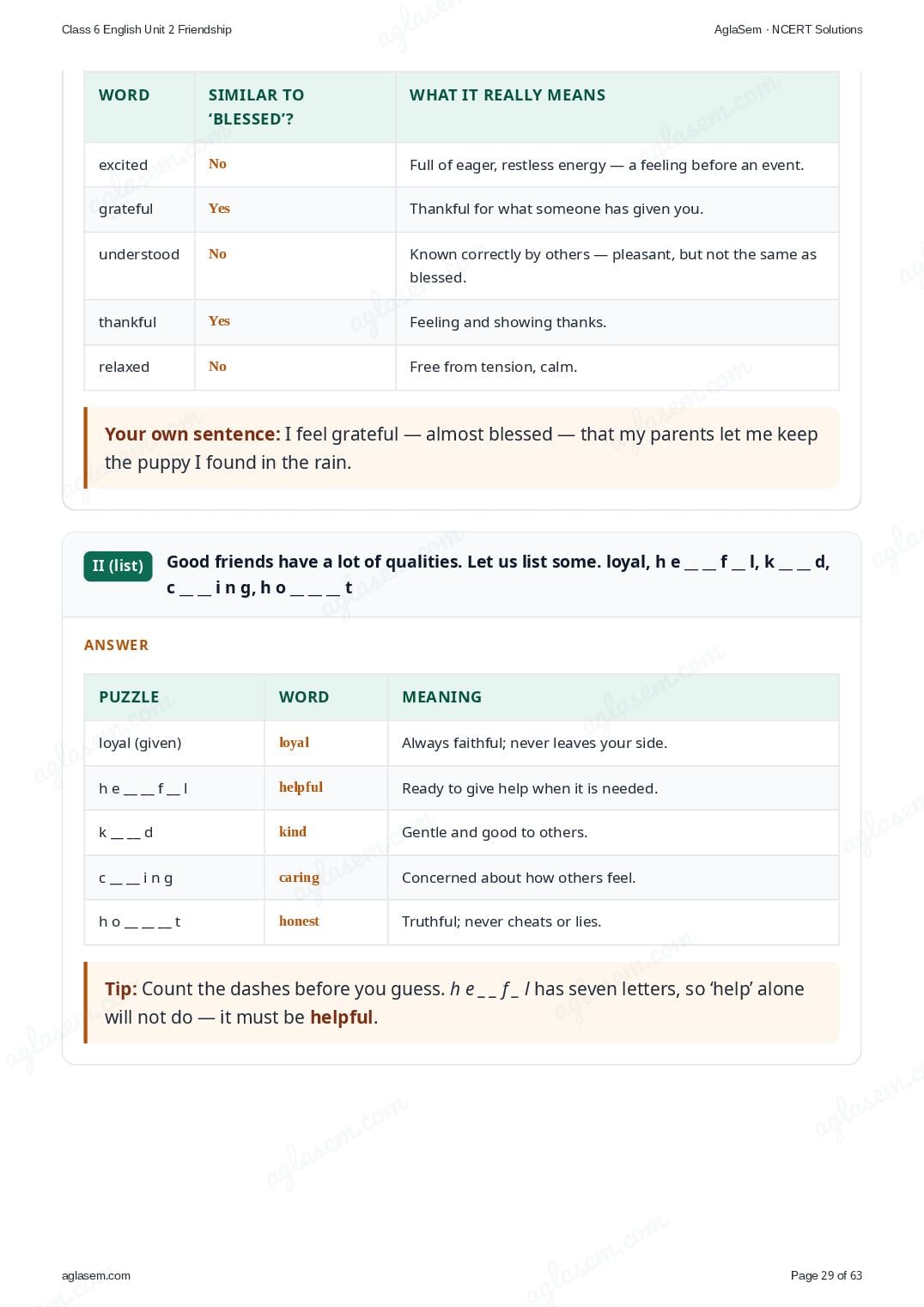Viewport: 924px width, 1307px height.
Task: Click the 'WHAT IT REALLY MEANS' column header
Action: click(x=508, y=95)
